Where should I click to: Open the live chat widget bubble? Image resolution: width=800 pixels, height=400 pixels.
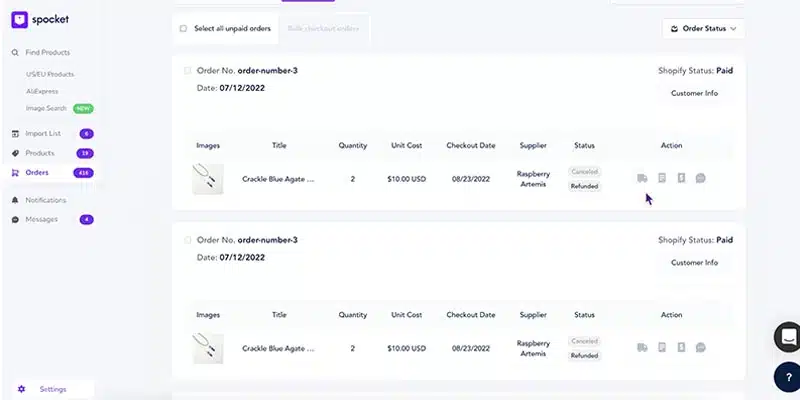[x=788, y=337]
